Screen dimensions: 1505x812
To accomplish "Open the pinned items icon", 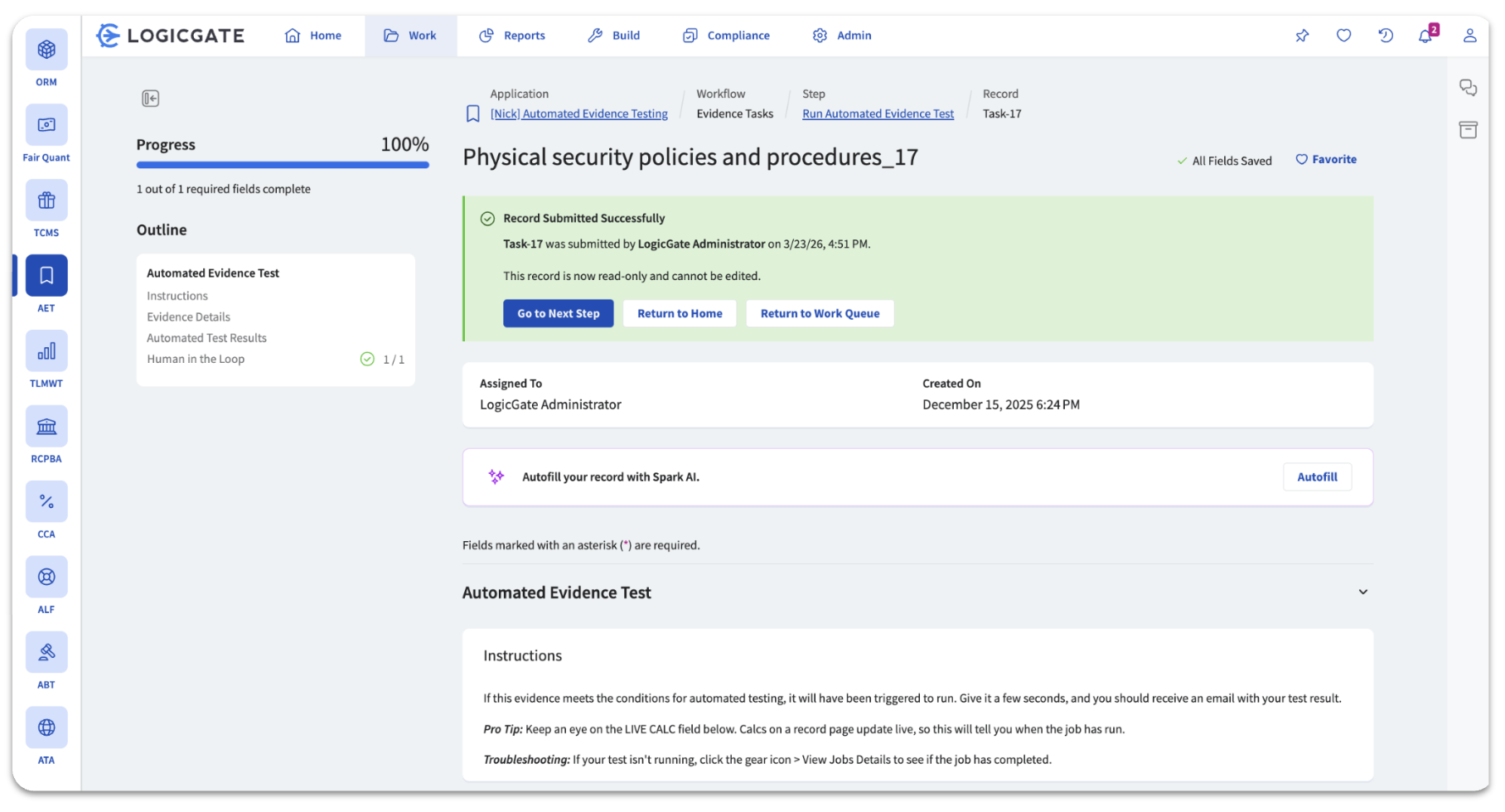I will [1302, 36].
